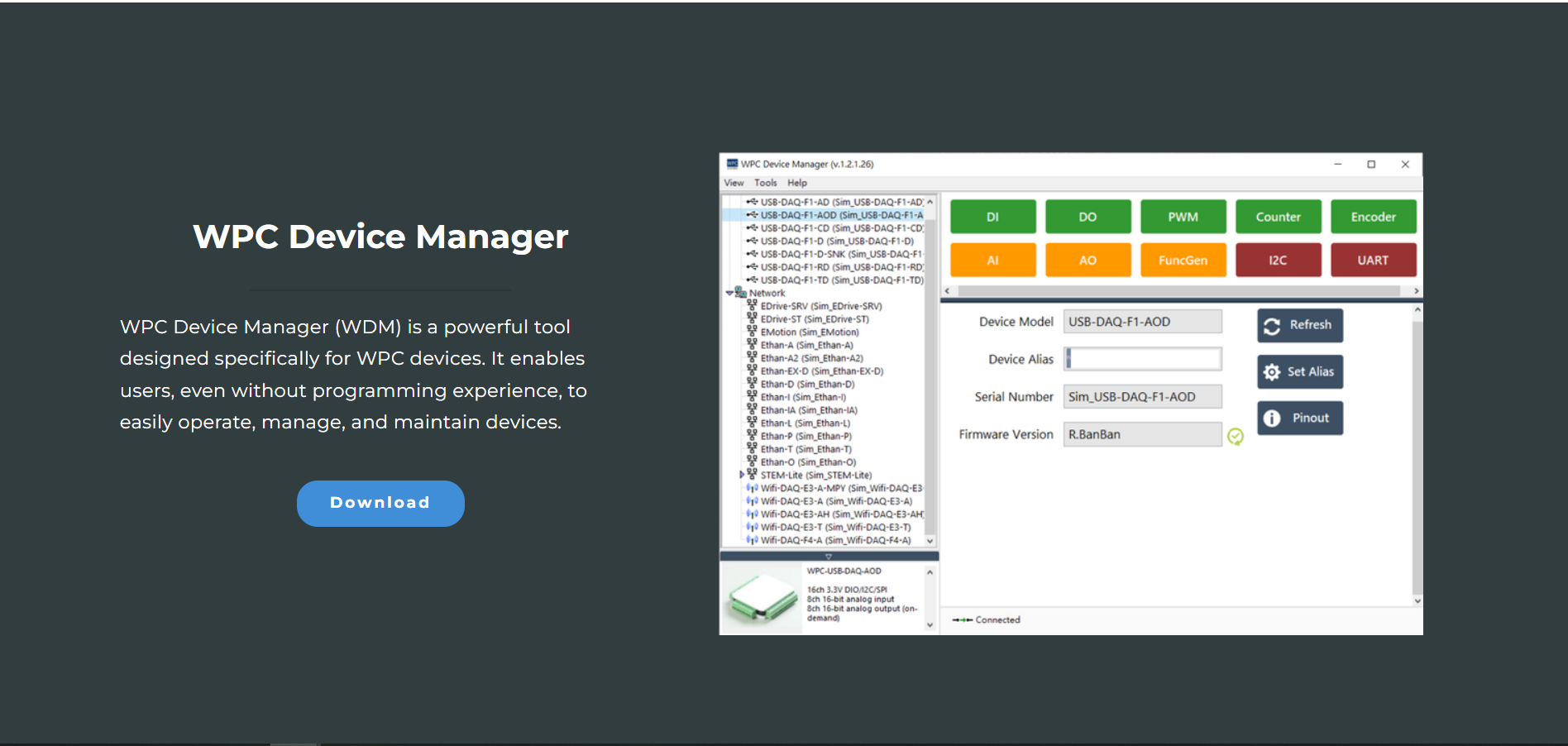Screen dimensions: 1568x746
Task: Open the Help menu
Action: coord(796,183)
